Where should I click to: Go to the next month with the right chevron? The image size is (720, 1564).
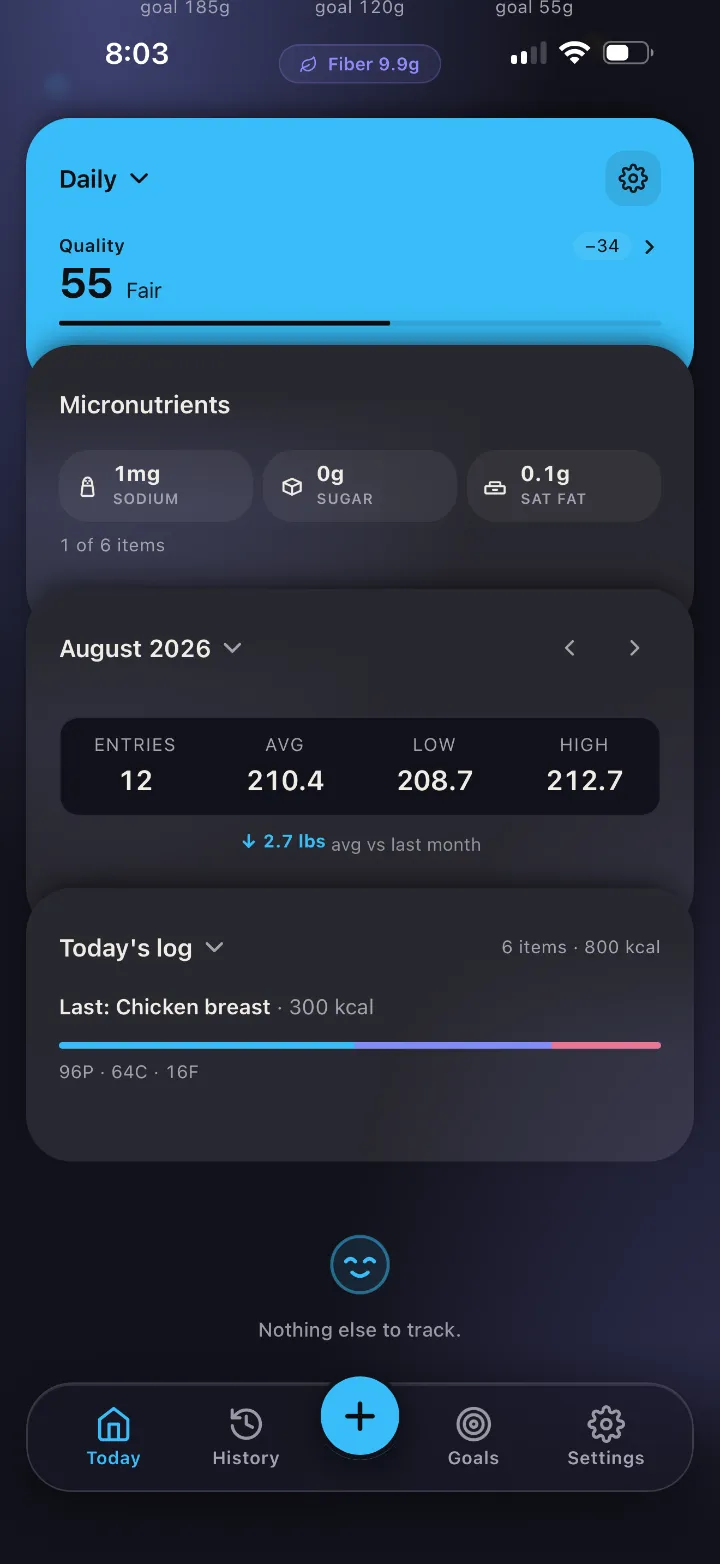634,648
